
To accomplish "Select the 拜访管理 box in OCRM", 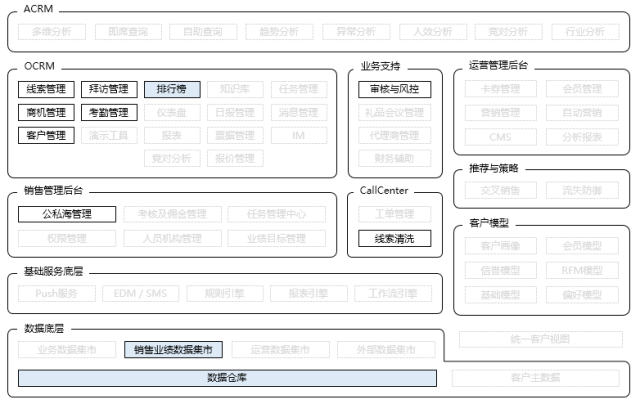I will tap(108, 89).
